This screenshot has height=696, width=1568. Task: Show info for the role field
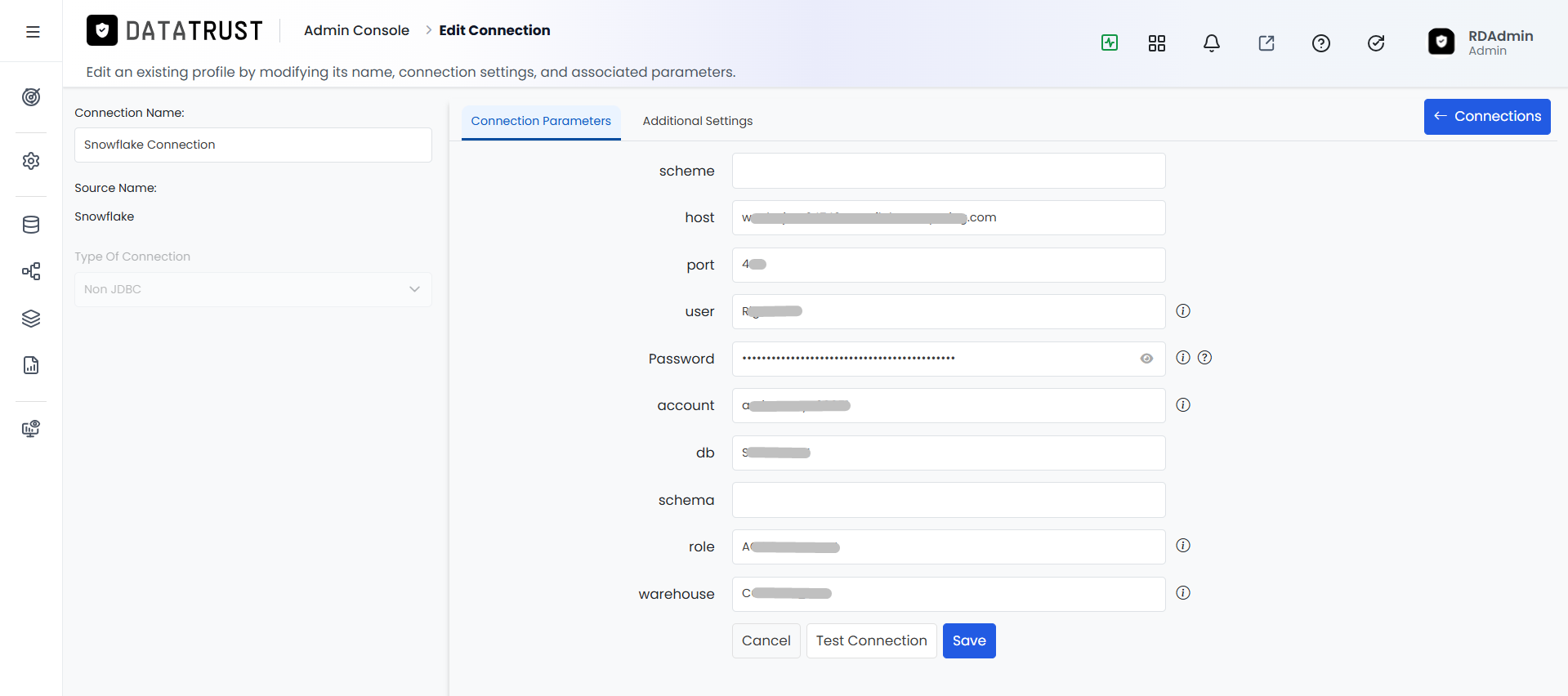point(1183,545)
